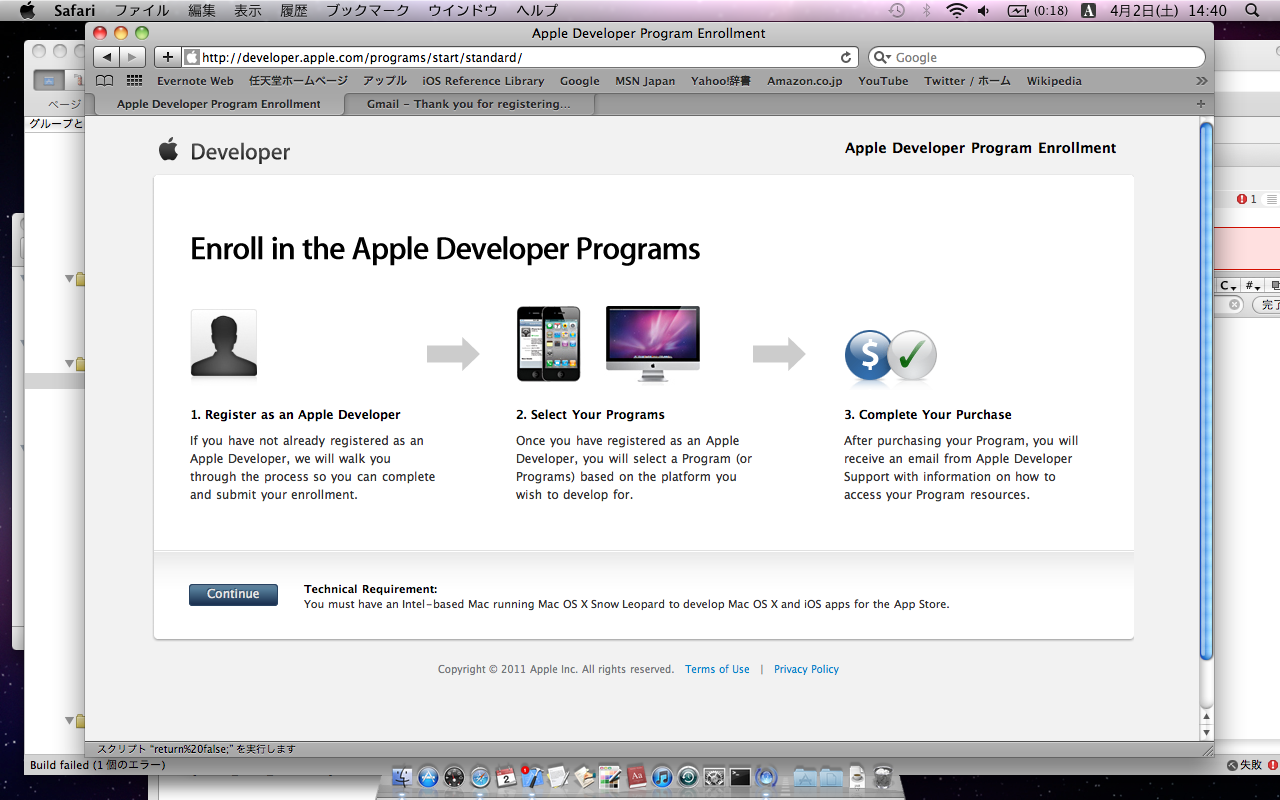Open Dashboard from the Dock
This screenshot has height=800, width=1280.
(454, 777)
